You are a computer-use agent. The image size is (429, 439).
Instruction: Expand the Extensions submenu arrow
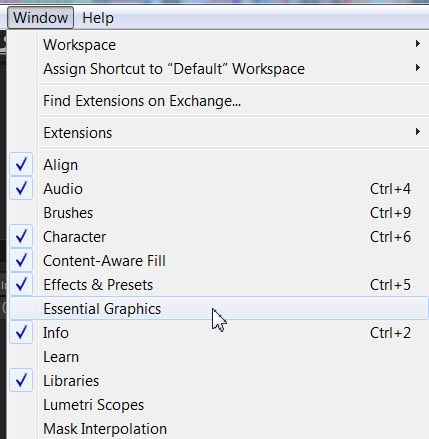pyautogui.click(x=417, y=132)
